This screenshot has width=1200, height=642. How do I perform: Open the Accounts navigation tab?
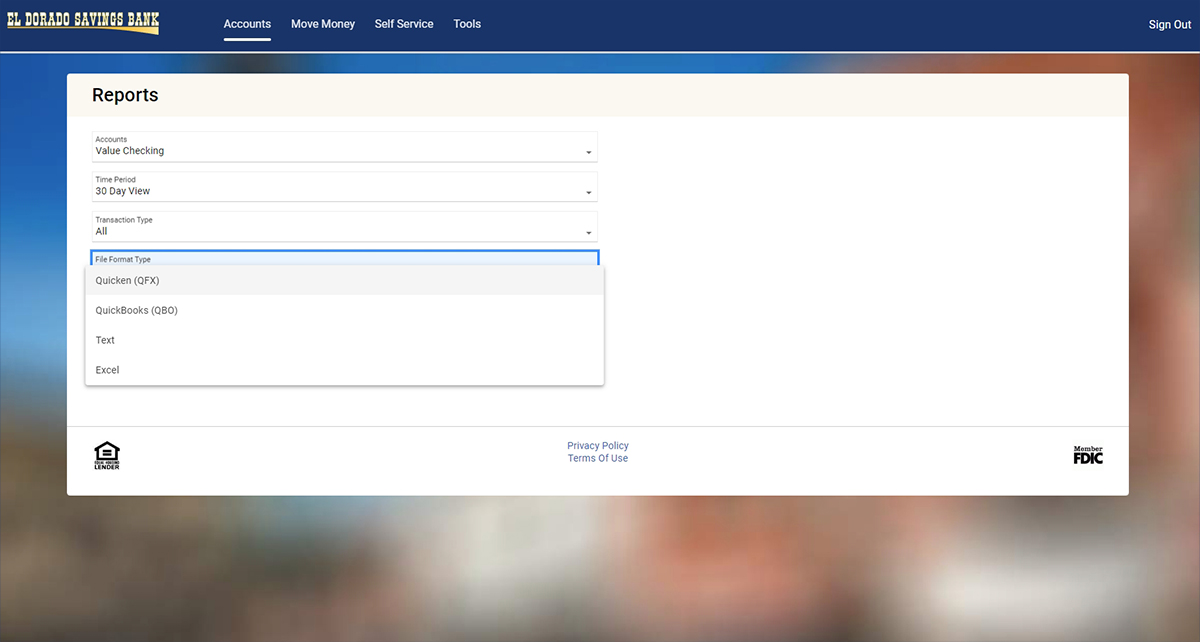tap(247, 24)
